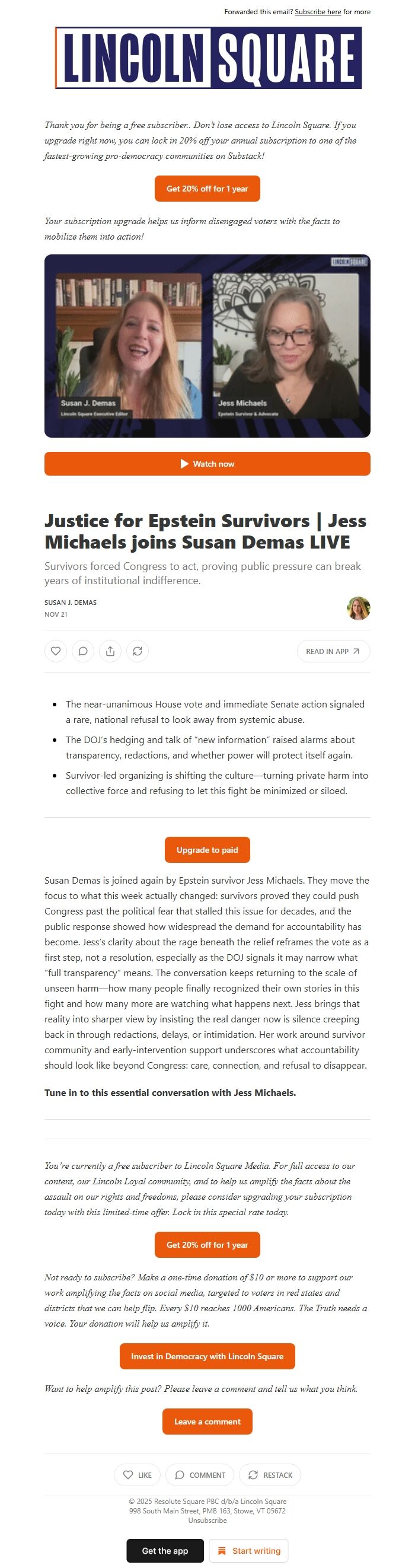Like the post using the heart icon
The image size is (415, 1568).
[x=56, y=651]
